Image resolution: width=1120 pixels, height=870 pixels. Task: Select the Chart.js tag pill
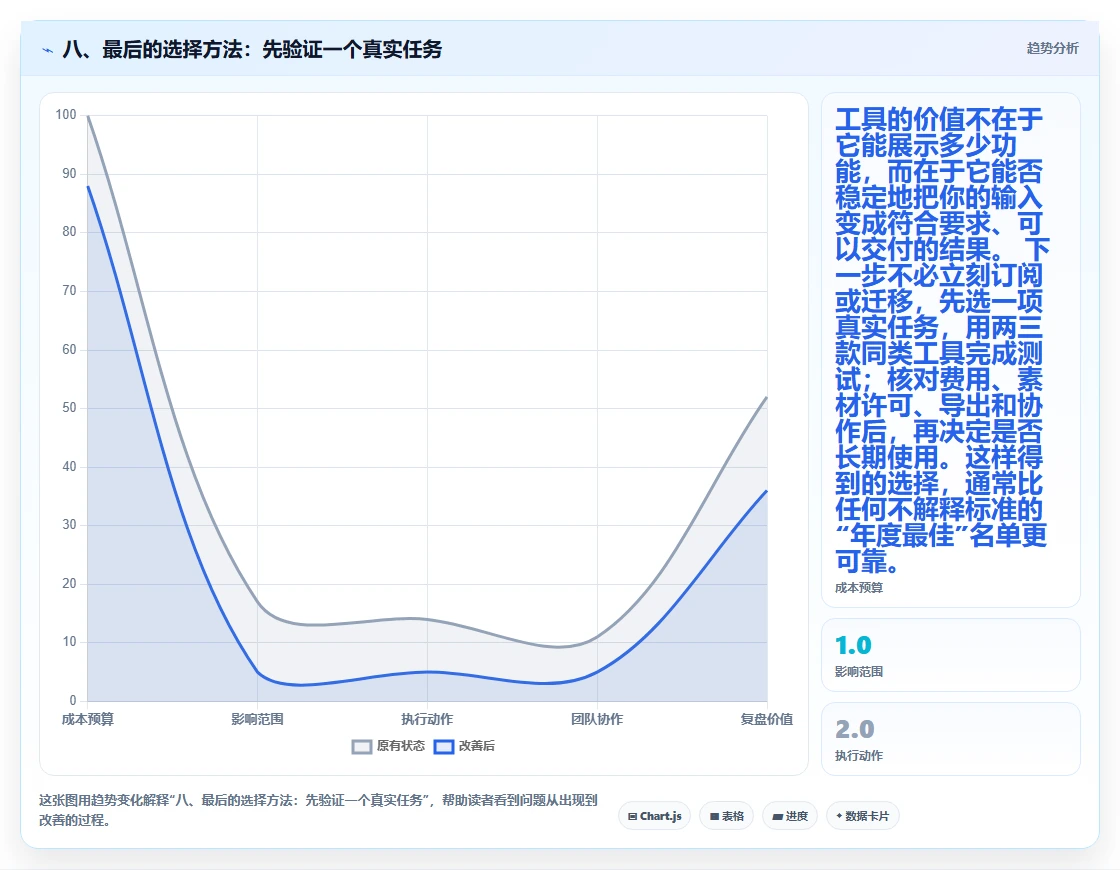654,816
